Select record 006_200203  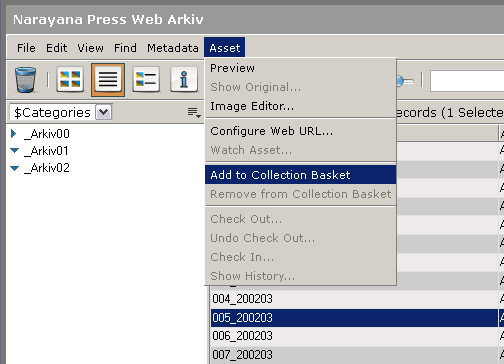point(354,336)
